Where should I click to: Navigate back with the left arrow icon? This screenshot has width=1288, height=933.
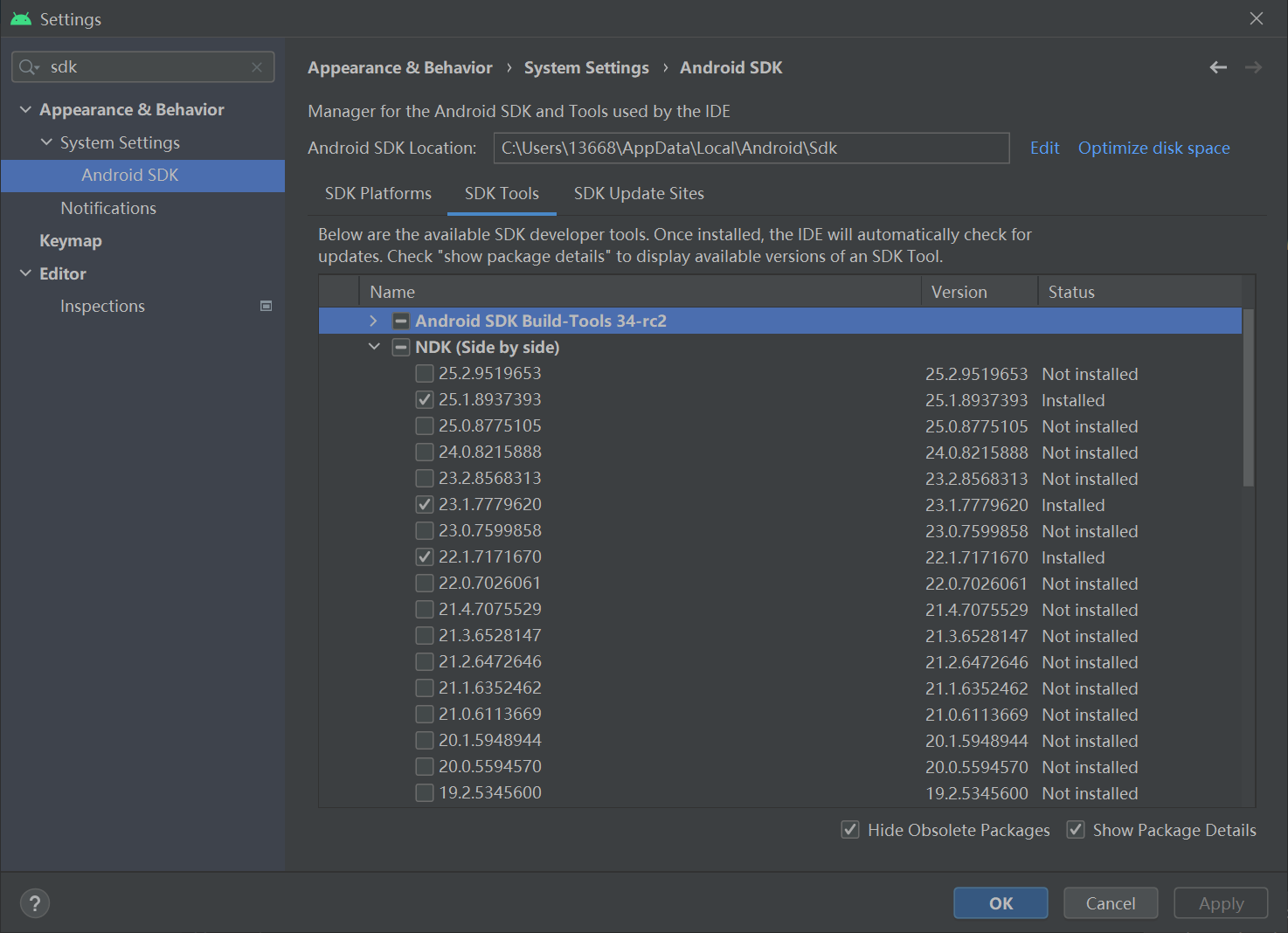pyautogui.click(x=1218, y=67)
